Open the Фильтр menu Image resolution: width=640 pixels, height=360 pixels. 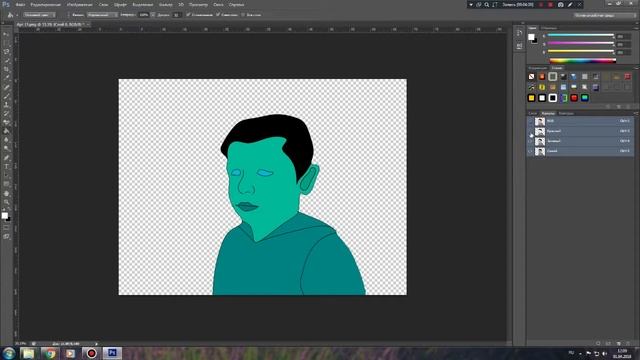point(165,5)
